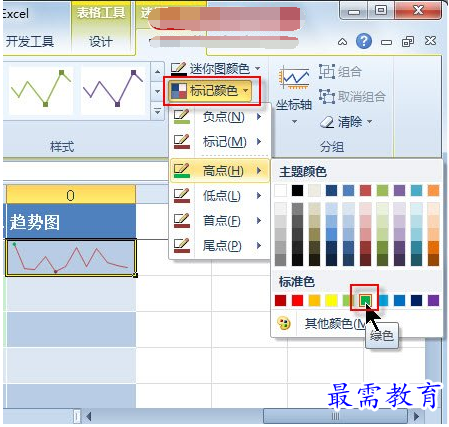The image size is (449, 427).
Task: Open the 标记颜色 marker color dropdown
Action: [x=211, y=91]
